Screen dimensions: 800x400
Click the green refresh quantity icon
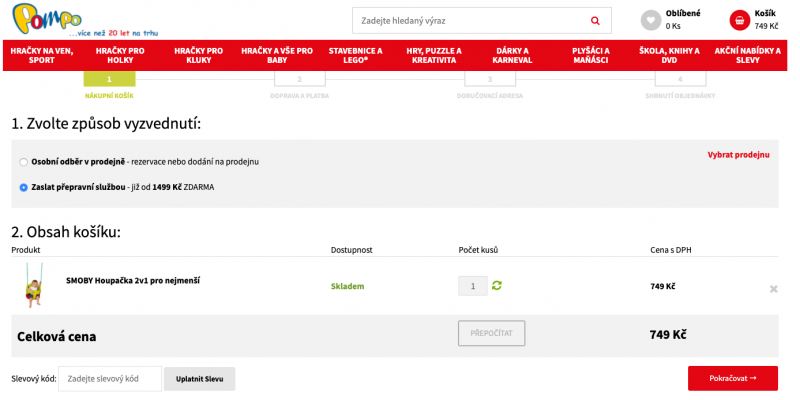pos(496,285)
